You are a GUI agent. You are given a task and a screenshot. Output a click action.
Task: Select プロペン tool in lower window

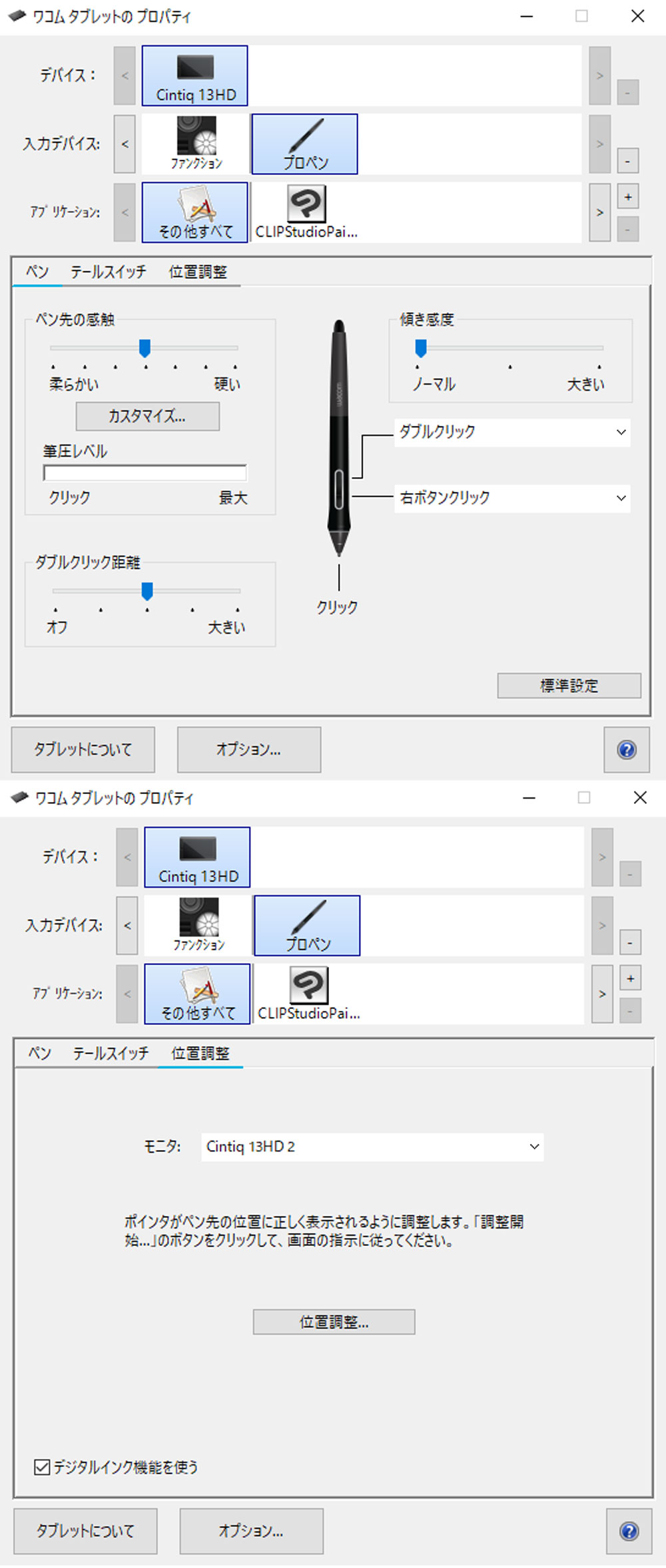[307, 925]
